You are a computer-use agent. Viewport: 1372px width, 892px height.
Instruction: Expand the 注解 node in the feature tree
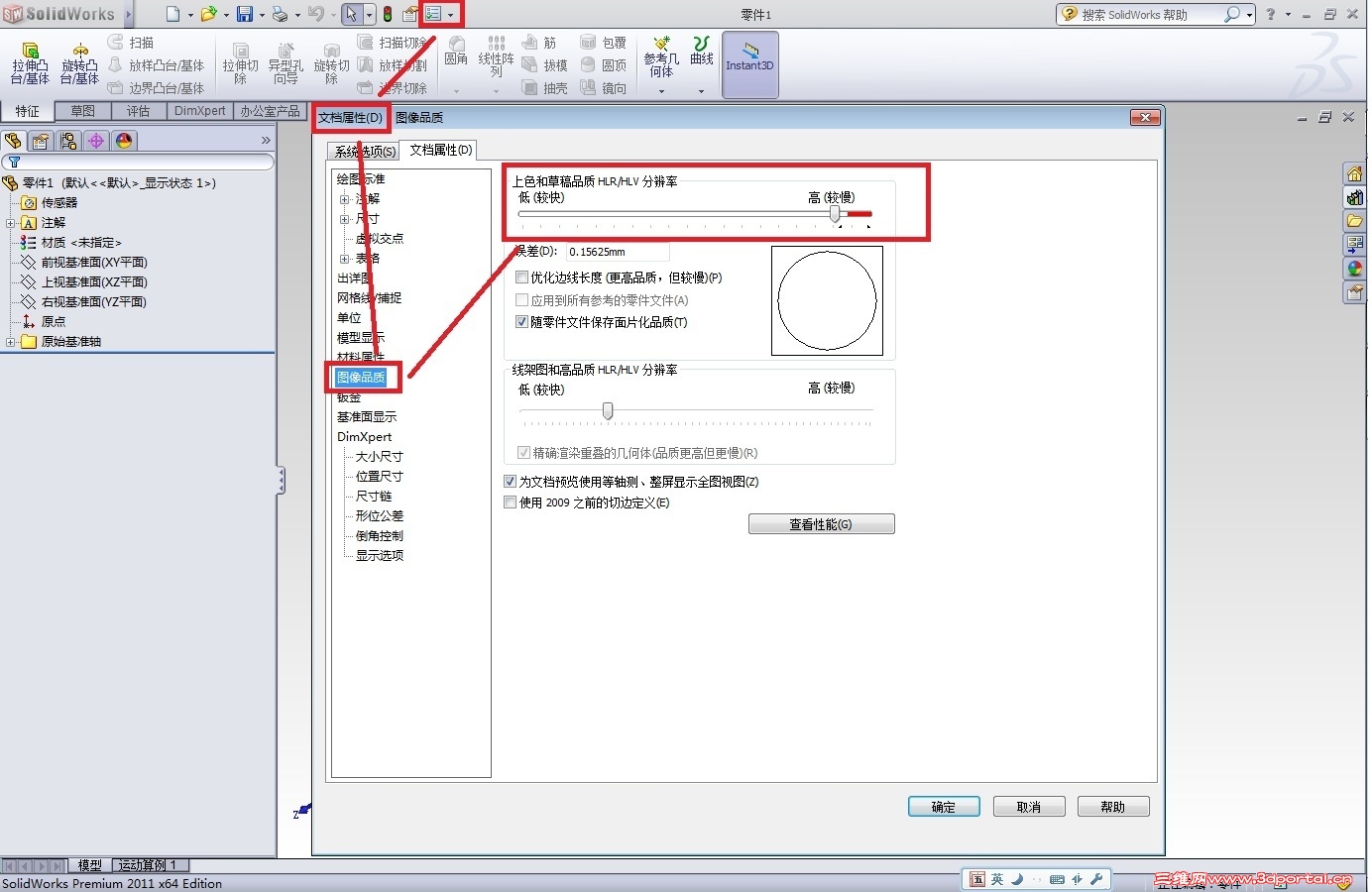pyautogui.click(x=10, y=223)
